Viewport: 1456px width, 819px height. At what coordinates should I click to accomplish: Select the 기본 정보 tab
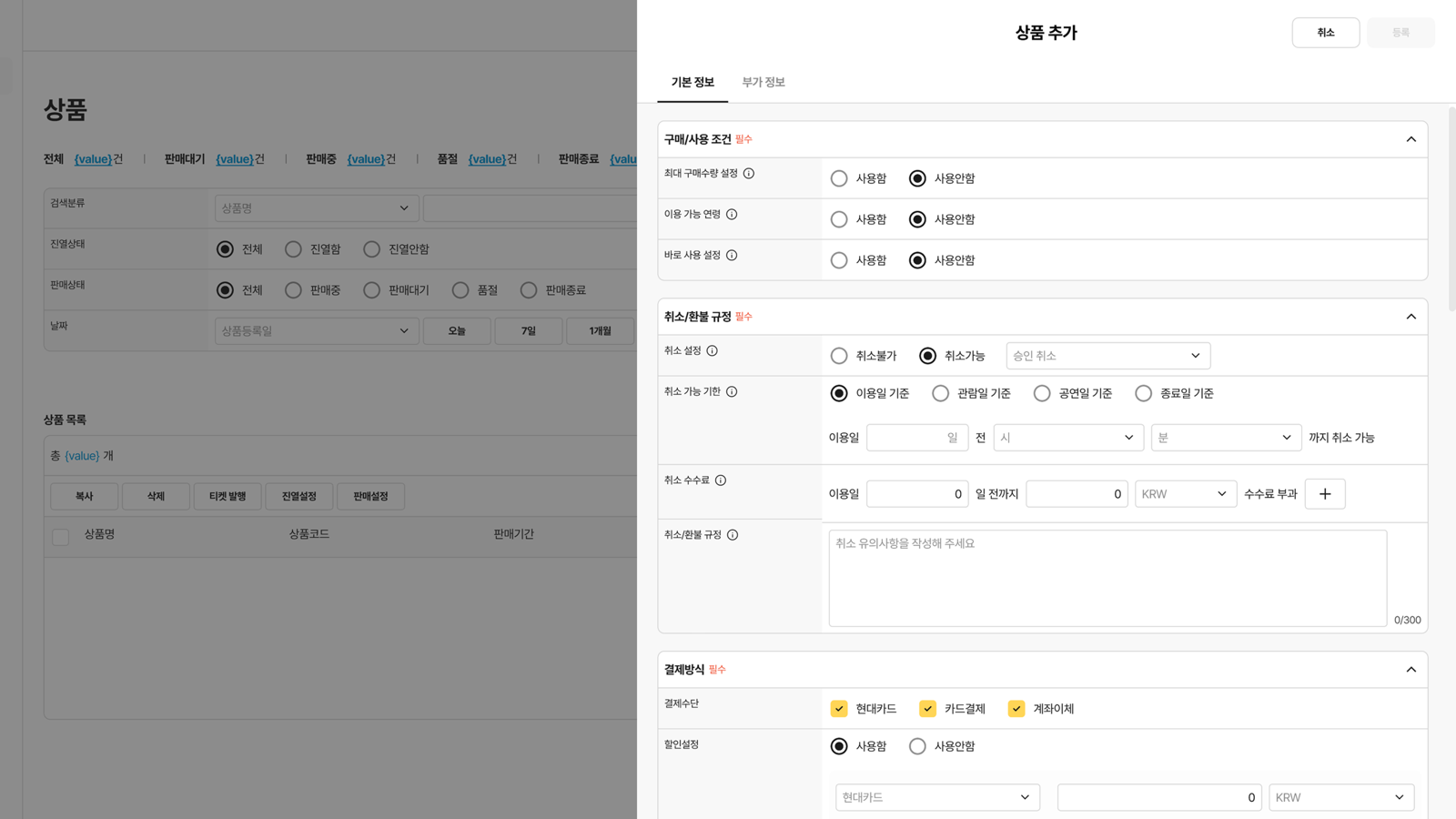(x=693, y=82)
